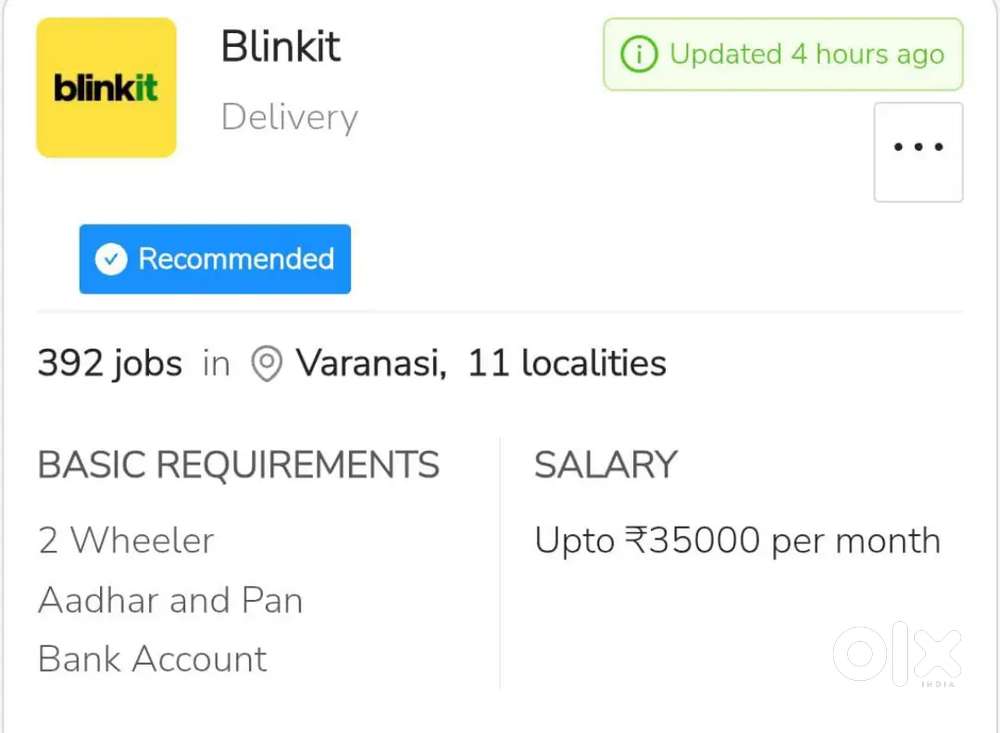Click the BASIC REQUIREMENTS heading
This screenshot has height=733, width=1000.
point(239,465)
